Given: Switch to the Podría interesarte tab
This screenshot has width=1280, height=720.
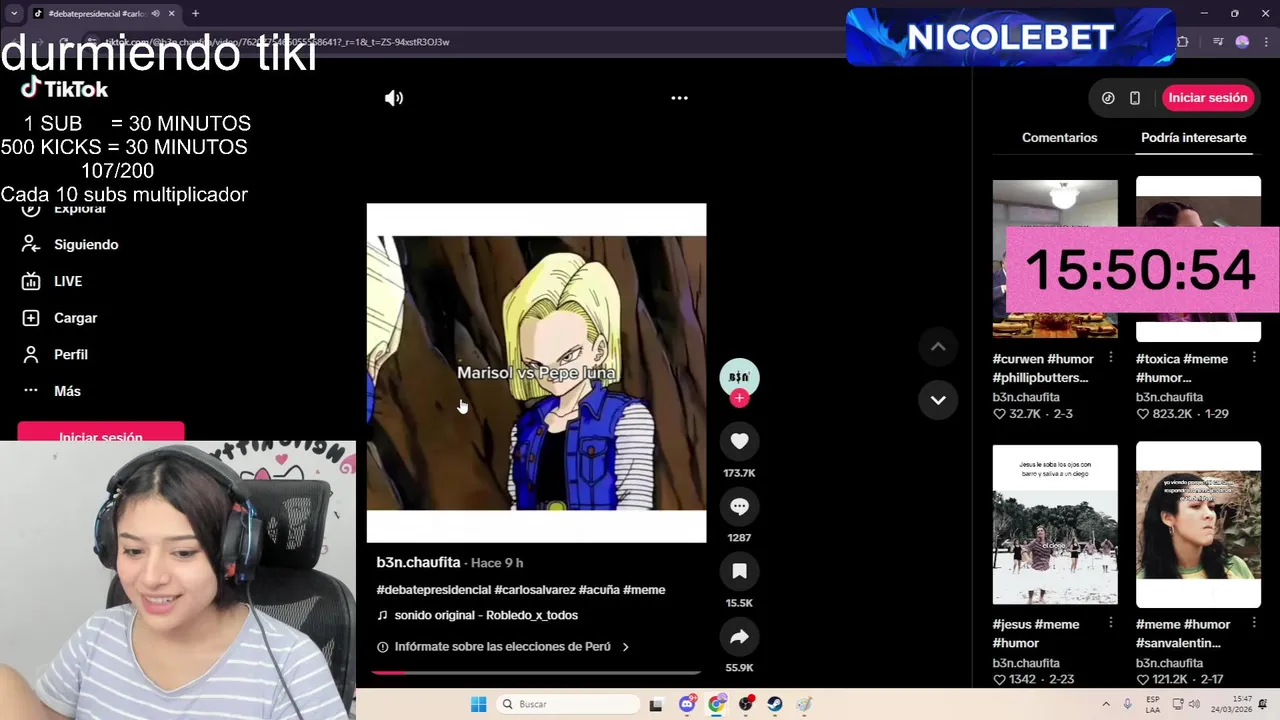Looking at the screenshot, I should coord(1193,138).
